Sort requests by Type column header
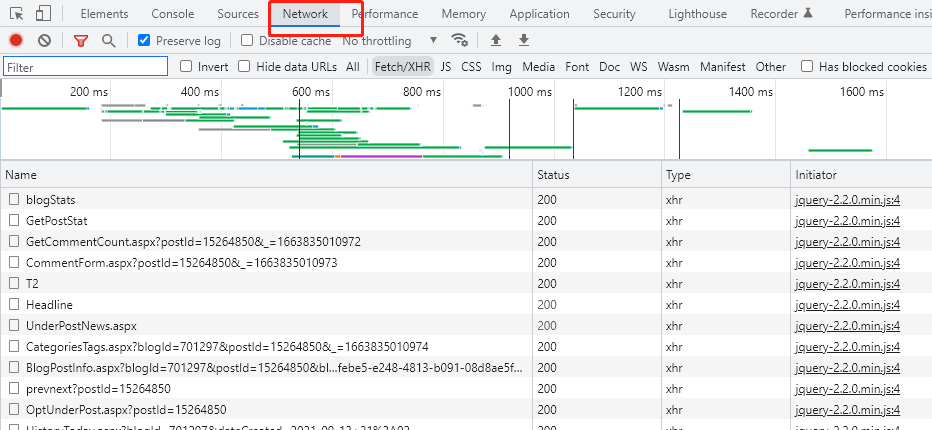932x430 pixels. point(726,175)
